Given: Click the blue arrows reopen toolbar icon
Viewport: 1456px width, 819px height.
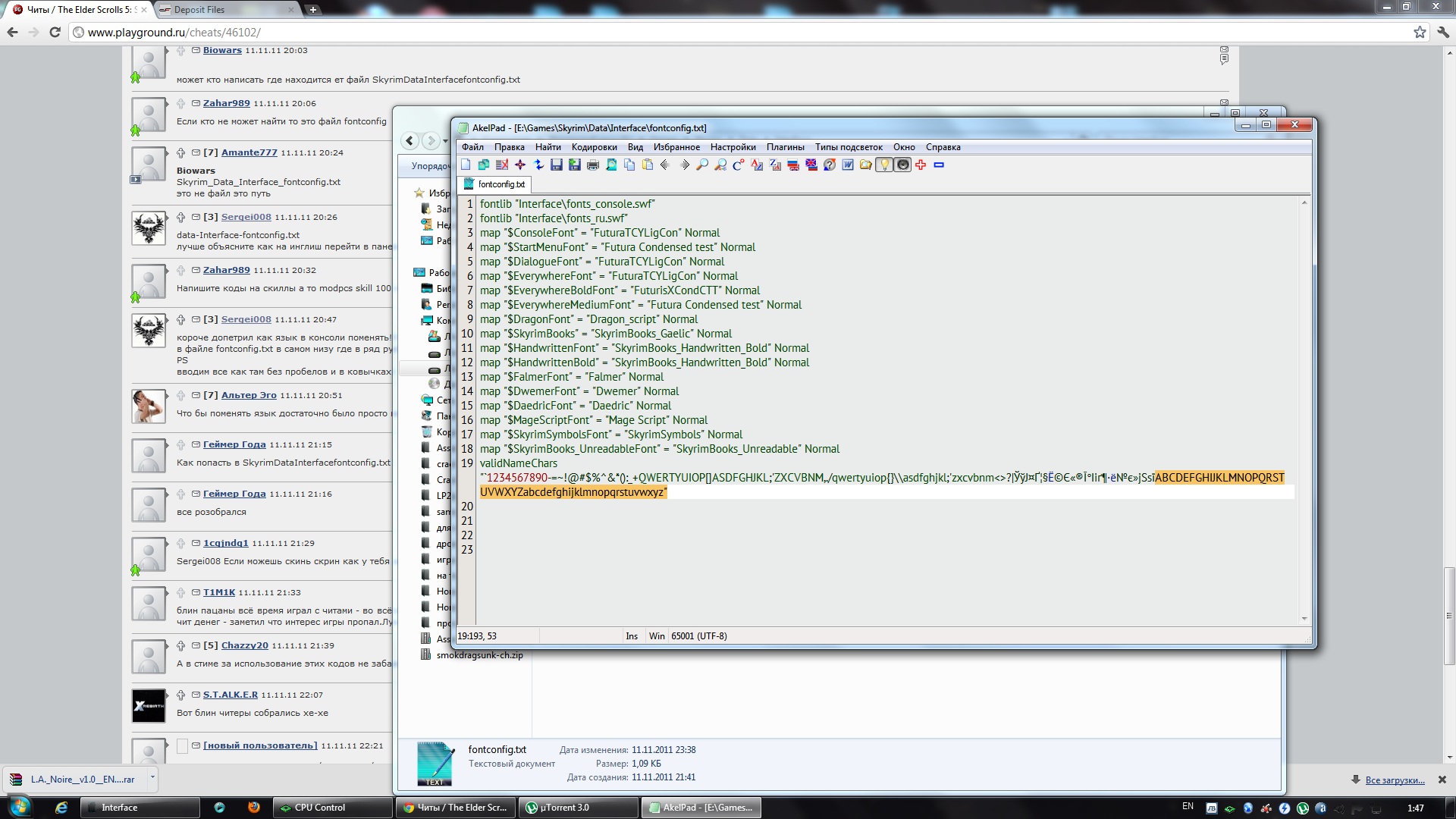Looking at the screenshot, I should tap(538, 165).
